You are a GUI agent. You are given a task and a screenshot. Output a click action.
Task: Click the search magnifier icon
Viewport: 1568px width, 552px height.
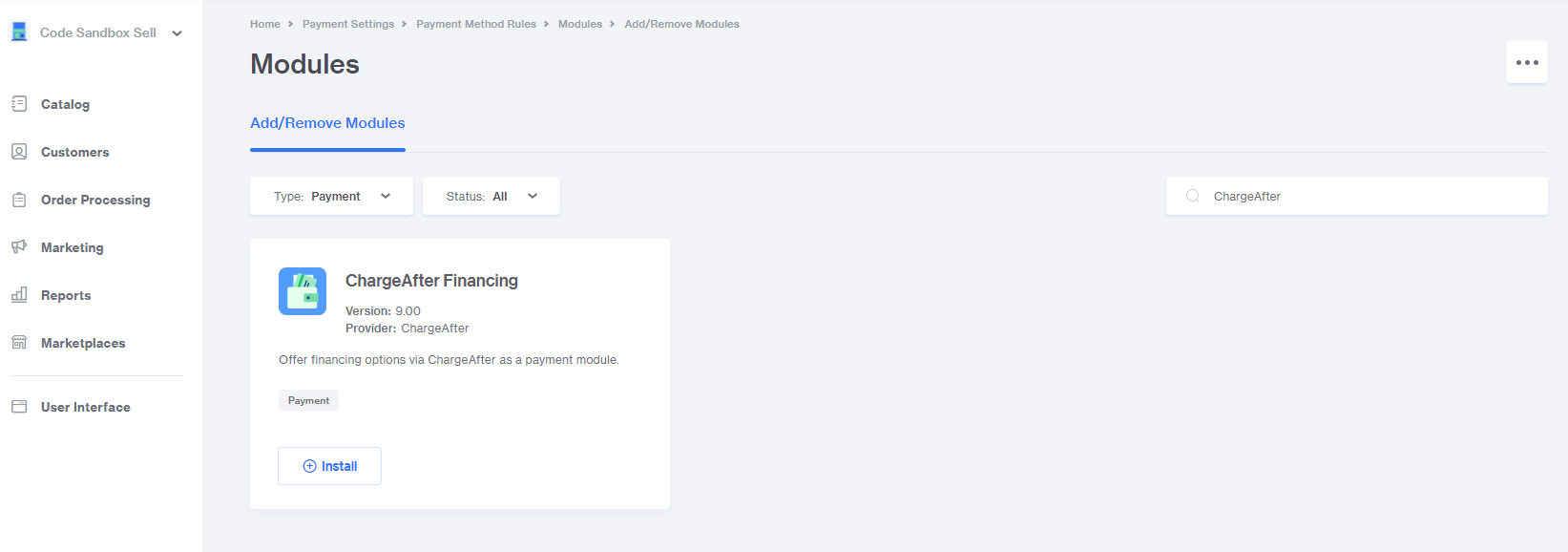pyautogui.click(x=1192, y=196)
